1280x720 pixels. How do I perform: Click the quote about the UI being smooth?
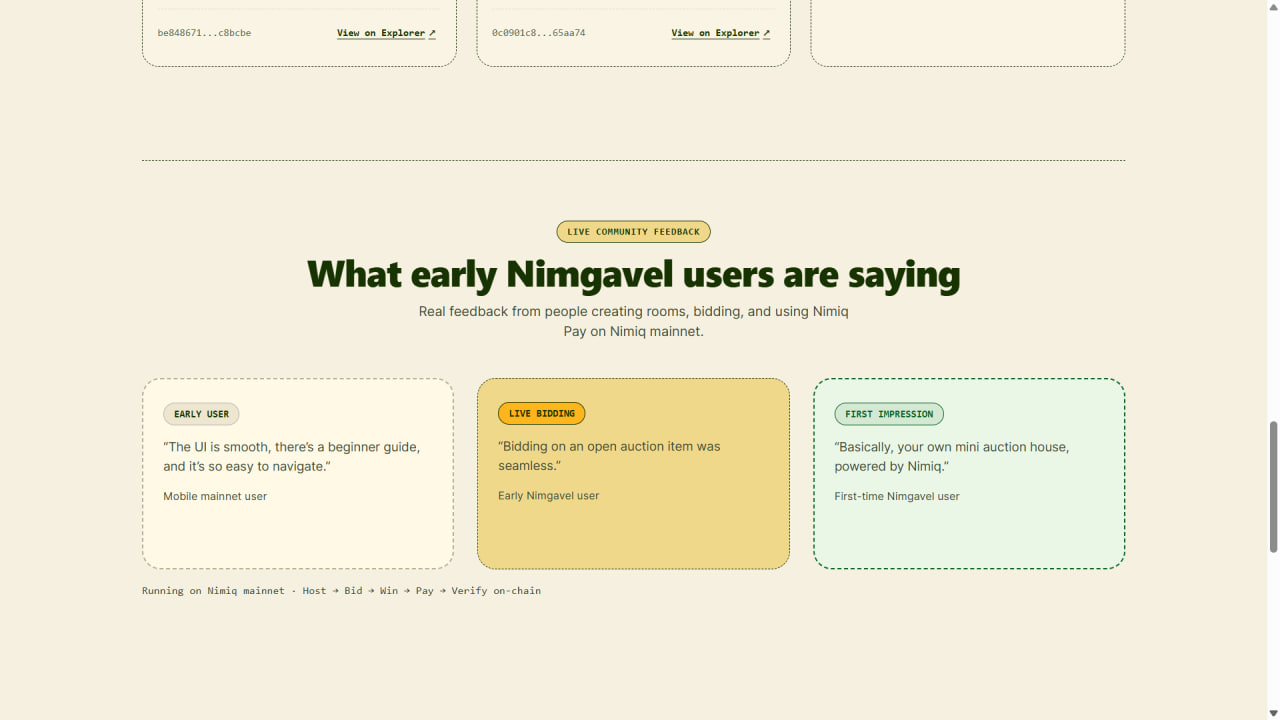pyautogui.click(x=291, y=457)
